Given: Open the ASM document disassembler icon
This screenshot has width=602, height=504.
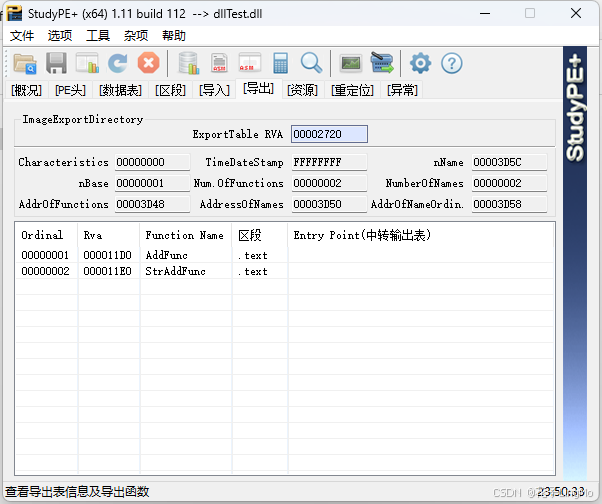Looking at the screenshot, I should [x=219, y=63].
